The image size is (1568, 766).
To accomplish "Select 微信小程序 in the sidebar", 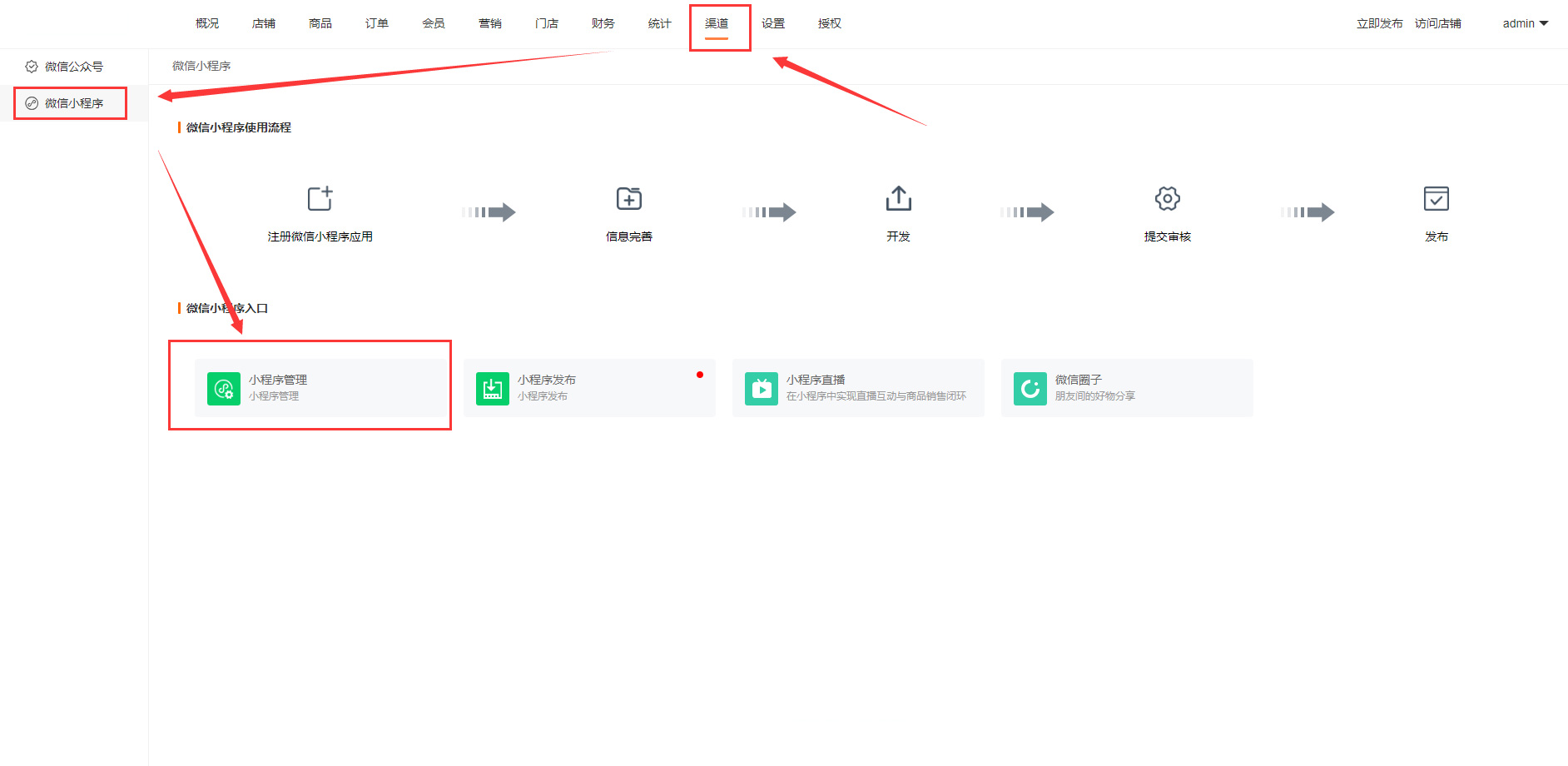I will point(74,103).
